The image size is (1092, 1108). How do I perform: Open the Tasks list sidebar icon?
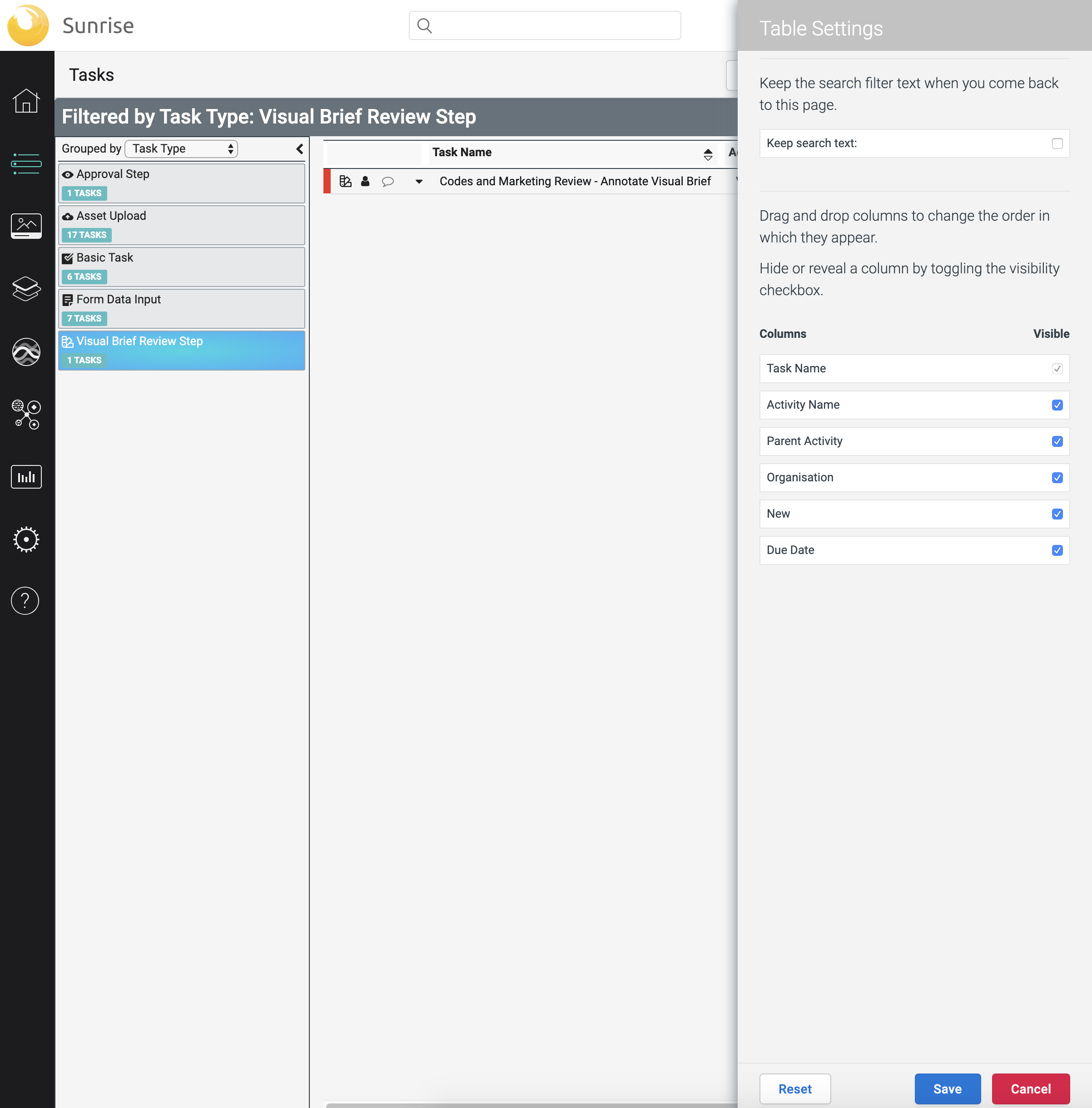click(26, 163)
